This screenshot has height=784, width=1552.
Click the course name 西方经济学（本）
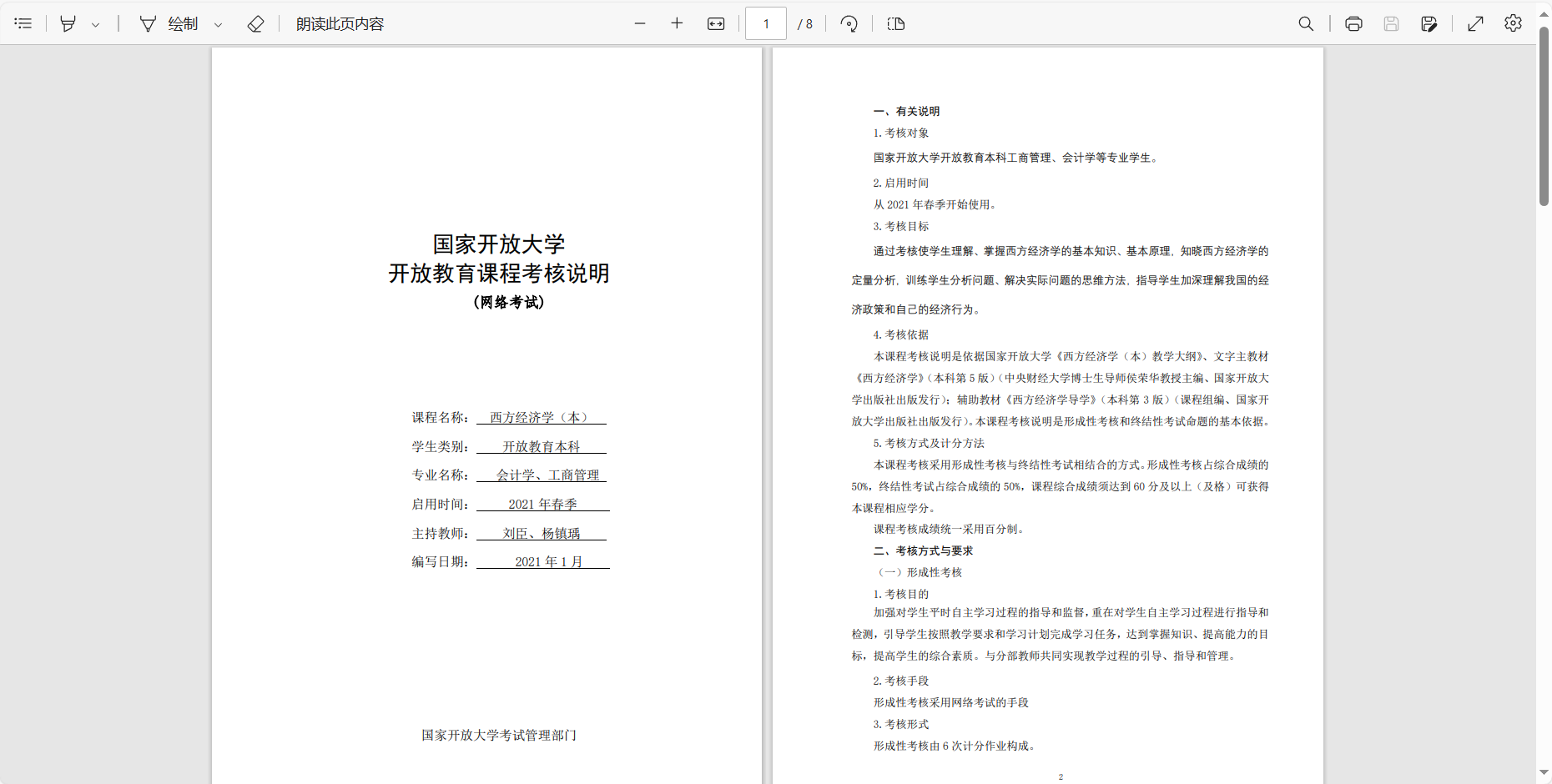click(540, 417)
